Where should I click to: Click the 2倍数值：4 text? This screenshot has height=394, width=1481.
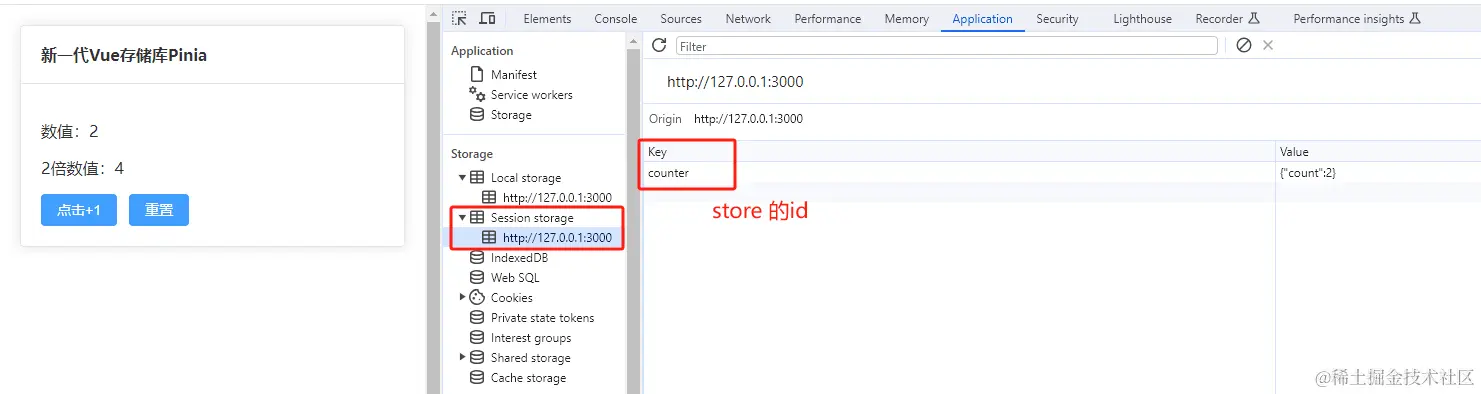[x=82, y=169]
